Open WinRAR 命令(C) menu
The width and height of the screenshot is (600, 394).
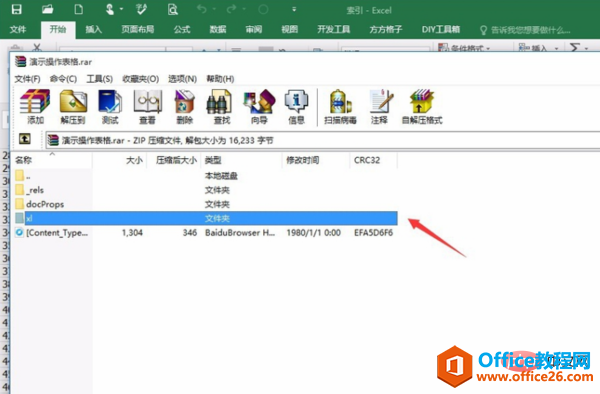click(63, 79)
